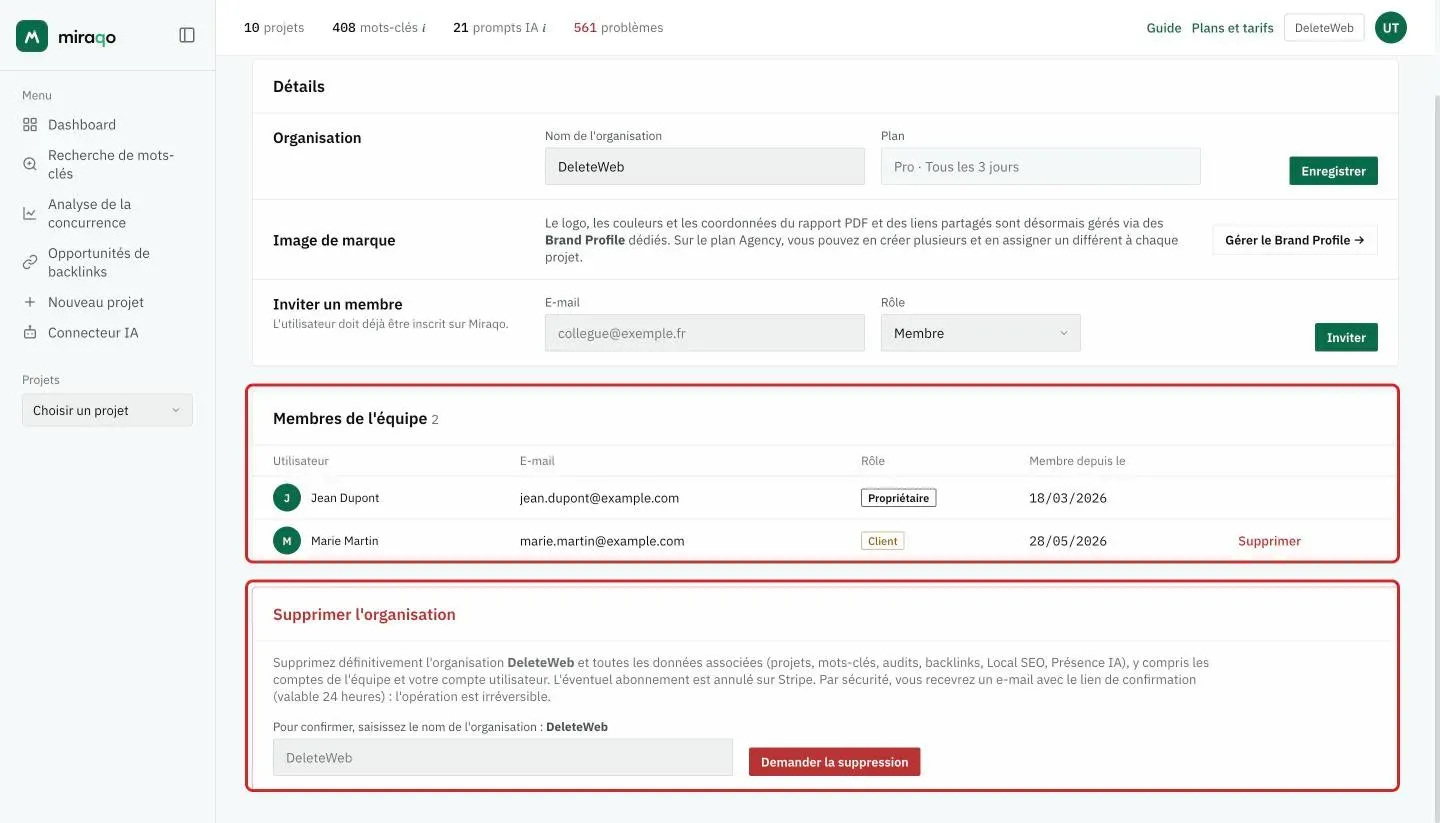This screenshot has width=1440, height=823.
Task: Click the backlinks chain link icon
Action: (30, 262)
